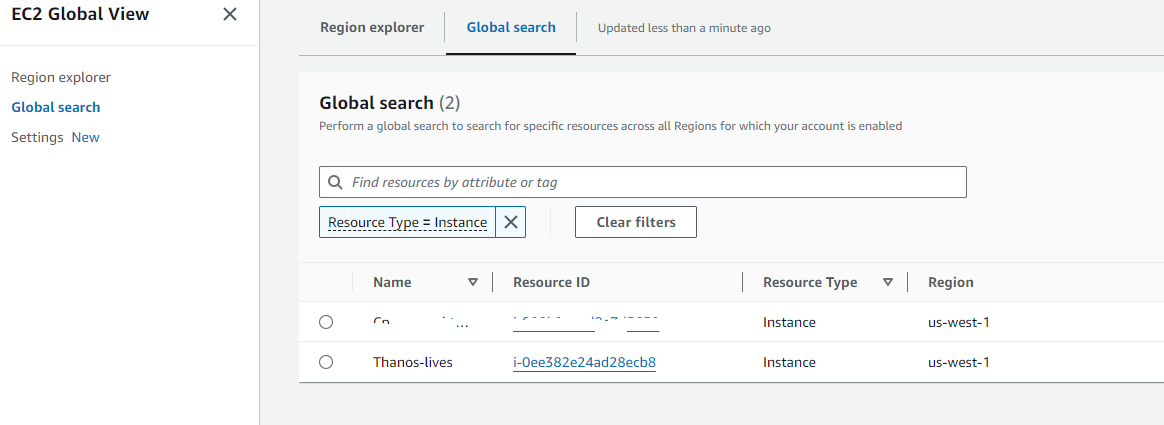The height and width of the screenshot is (425, 1164).
Task: Sort by Resource Type column arrow
Action: pos(887,282)
